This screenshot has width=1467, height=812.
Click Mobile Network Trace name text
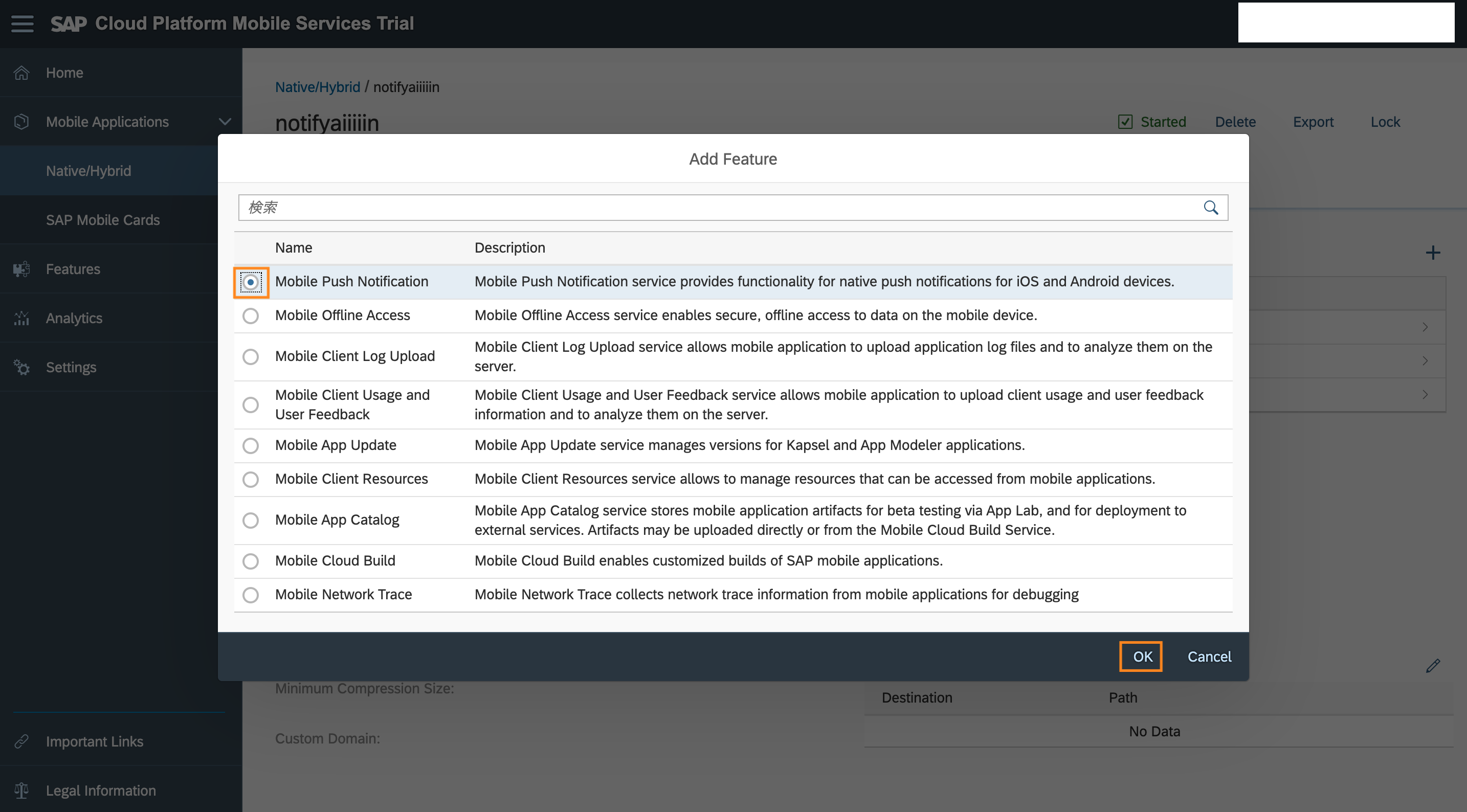pyautogui.click(x=343, y=595)
